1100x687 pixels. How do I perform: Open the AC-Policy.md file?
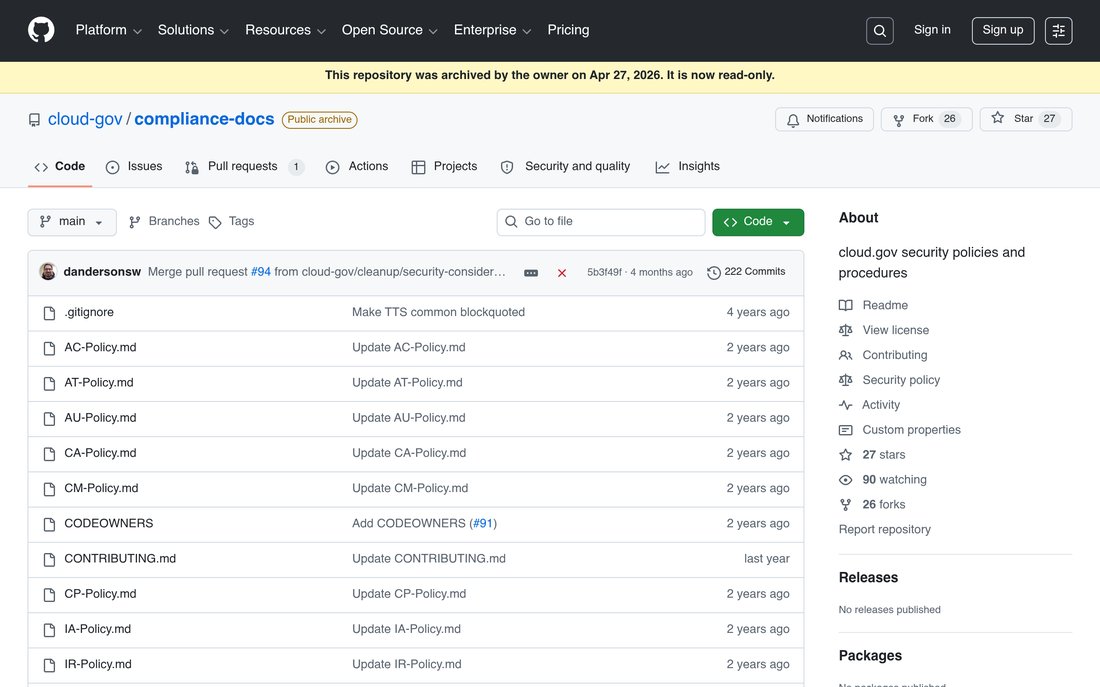tap(100, 347)
